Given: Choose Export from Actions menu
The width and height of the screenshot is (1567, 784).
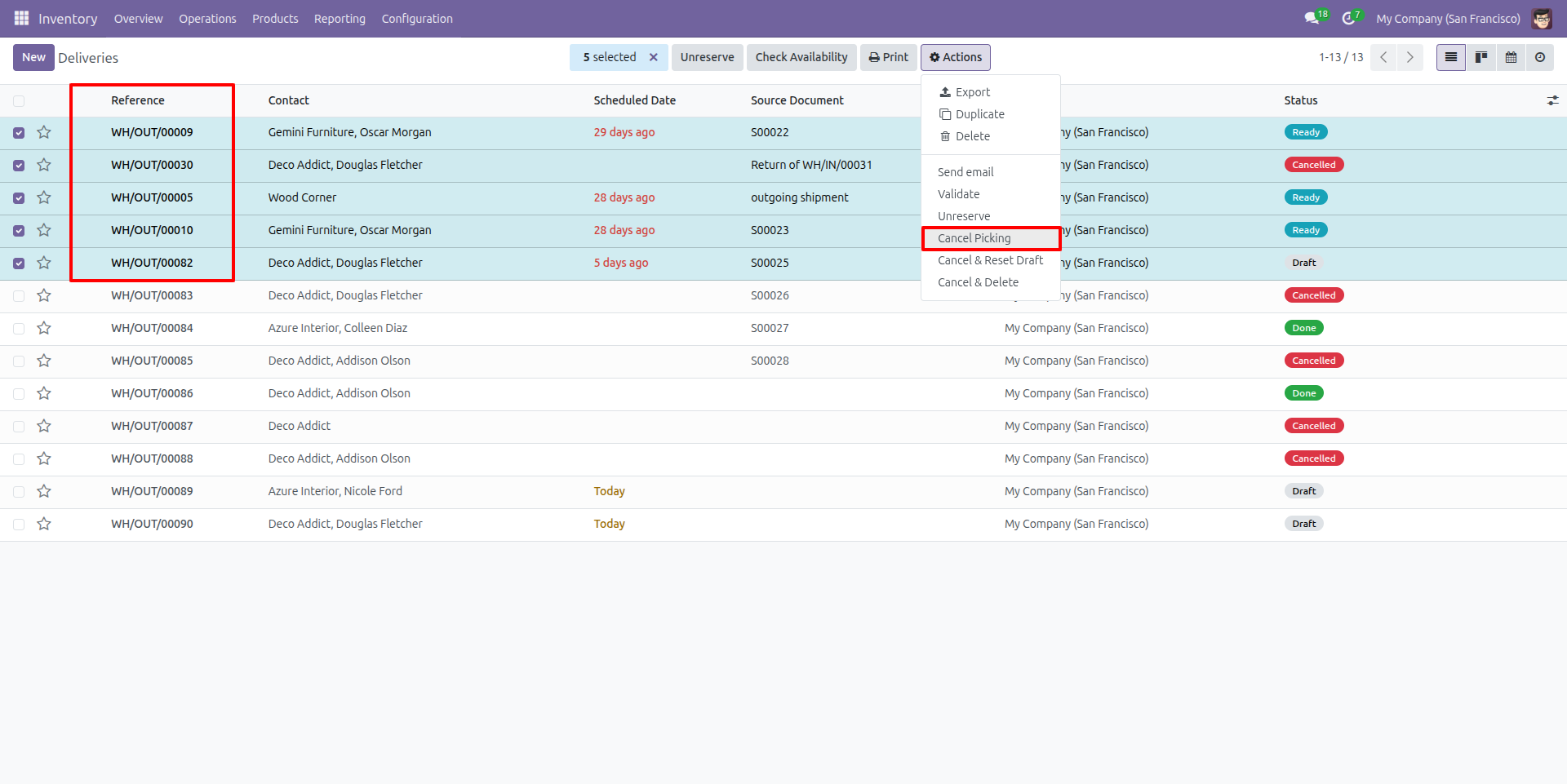Looking at the screenshot, I should click(991, 92).
